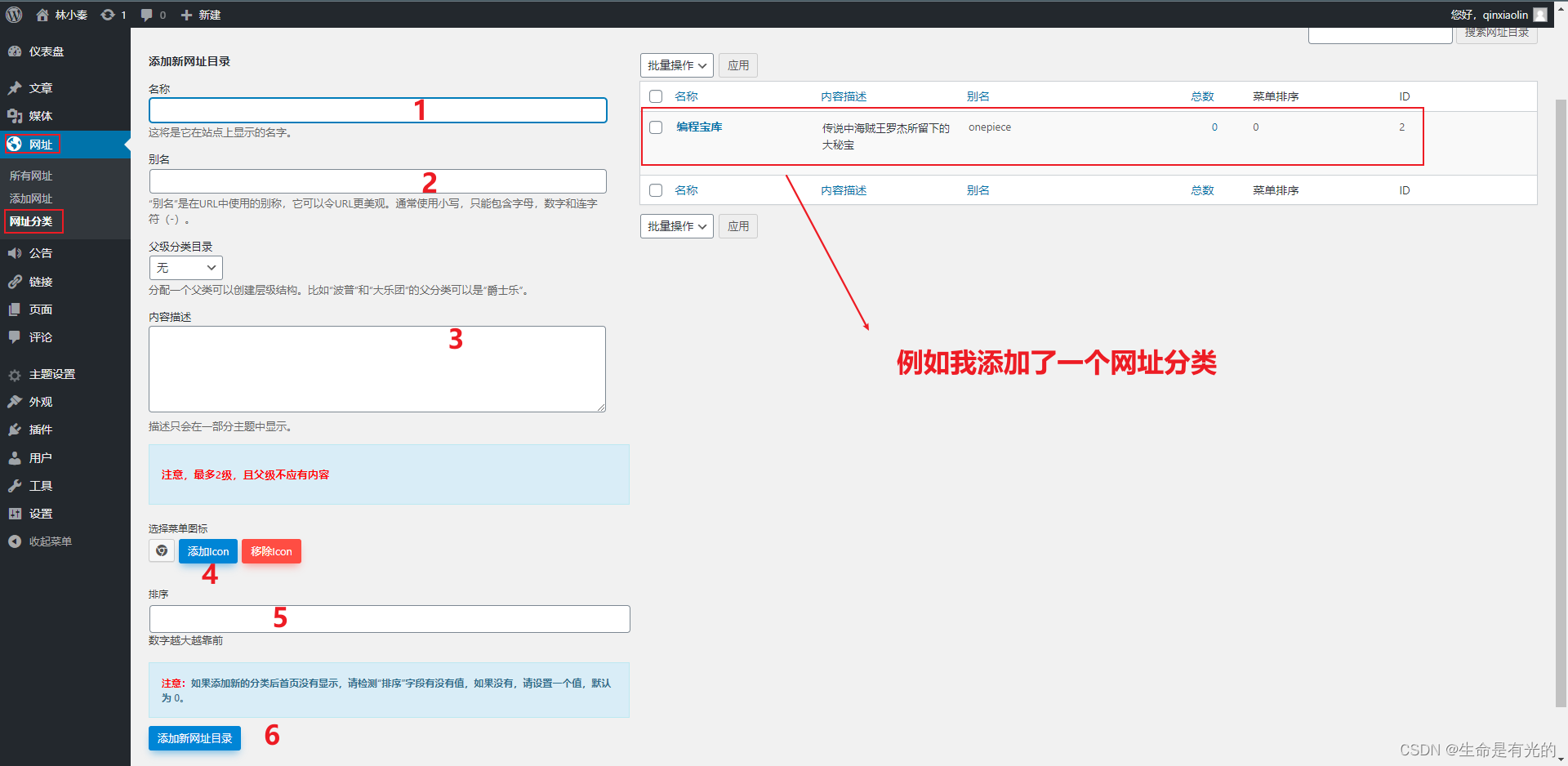1568x766 pixels.
Task: Click the 内容描述 textarea
Action: pos(377,369)
